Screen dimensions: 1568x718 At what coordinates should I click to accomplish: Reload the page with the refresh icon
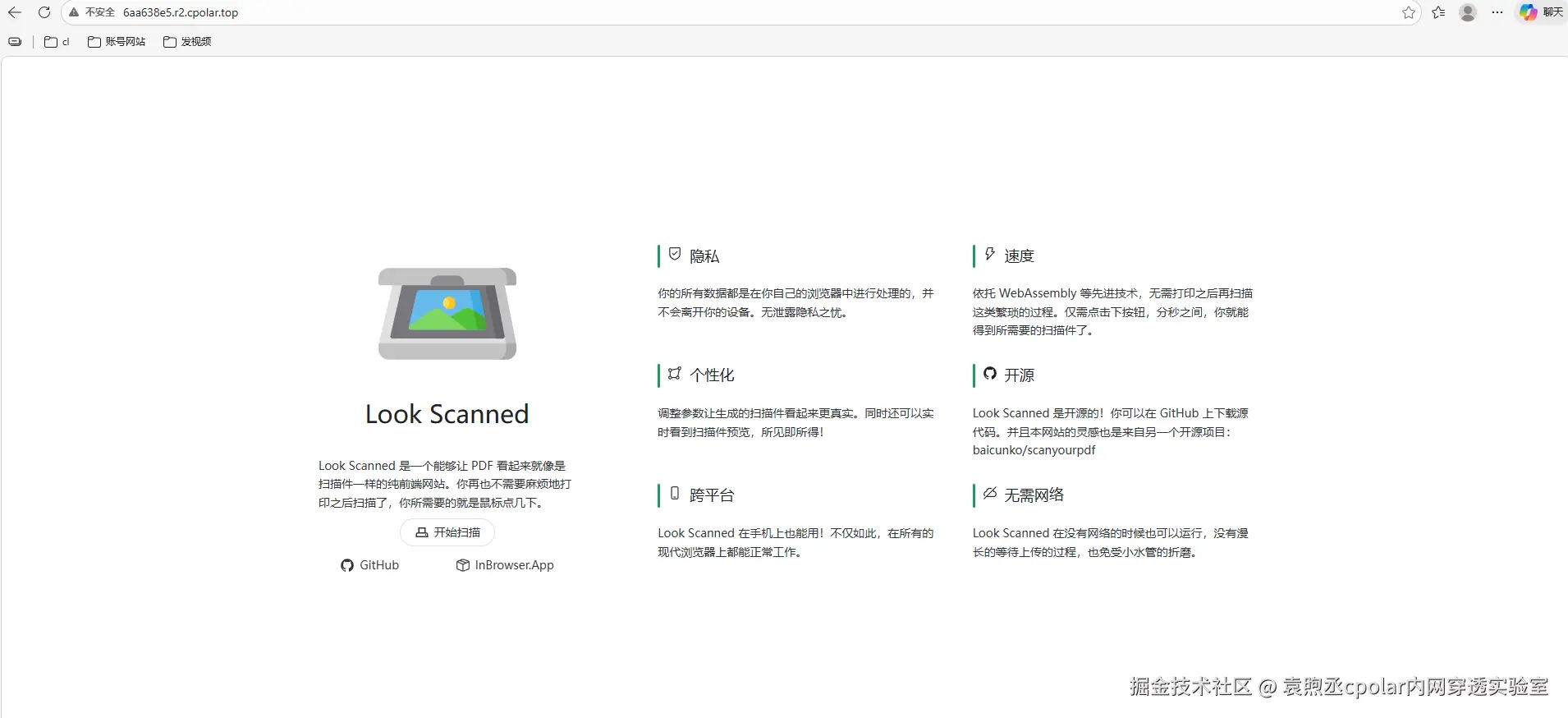(x=44, y=12)
